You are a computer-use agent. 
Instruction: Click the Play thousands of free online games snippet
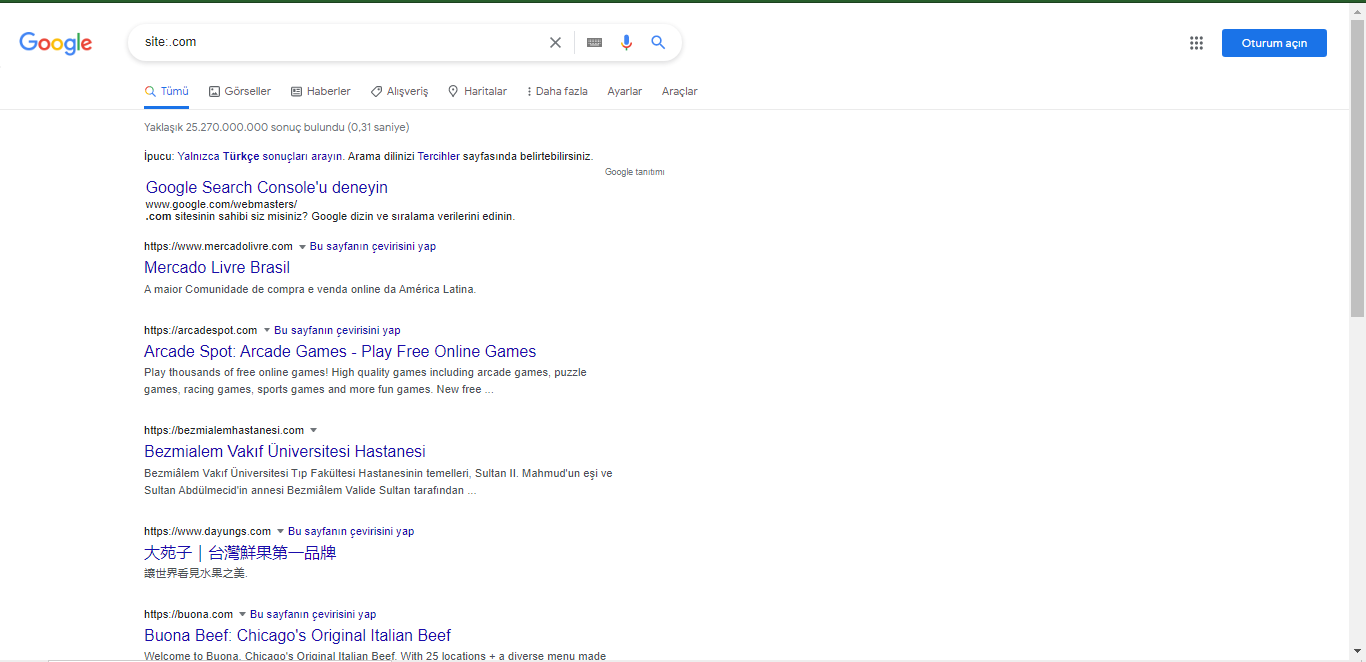[x=365, y=381]
